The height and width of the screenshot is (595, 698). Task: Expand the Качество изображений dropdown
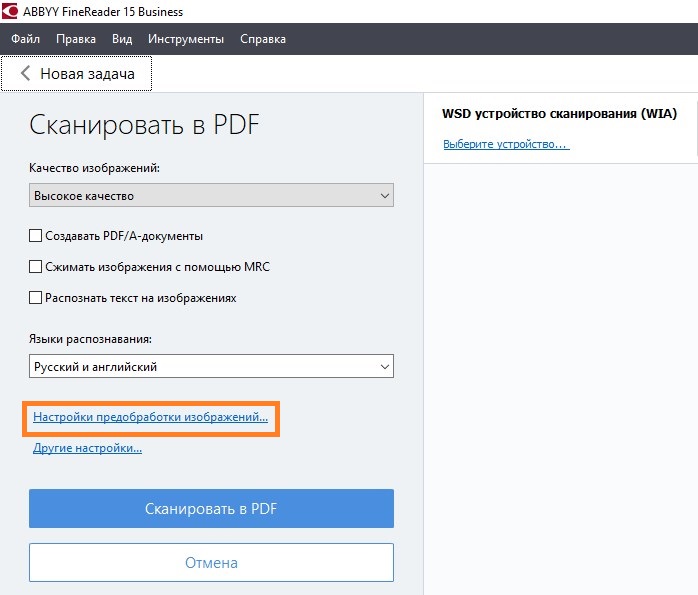tap(211, 196)
